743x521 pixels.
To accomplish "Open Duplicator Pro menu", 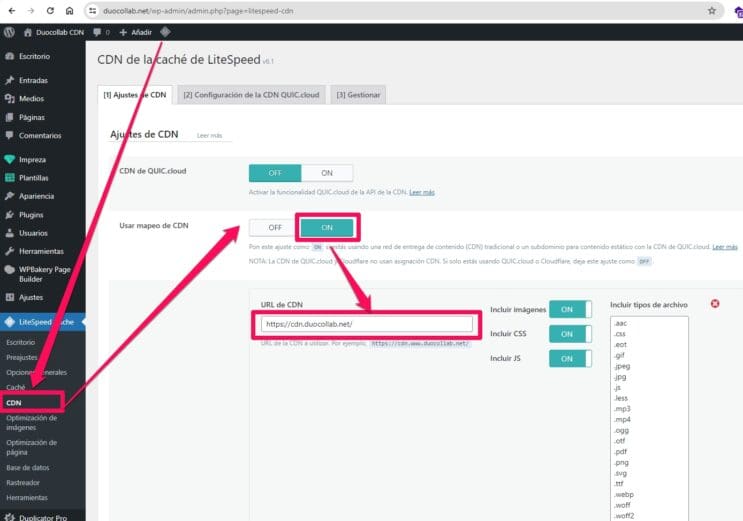I will [x=43, y=517].
